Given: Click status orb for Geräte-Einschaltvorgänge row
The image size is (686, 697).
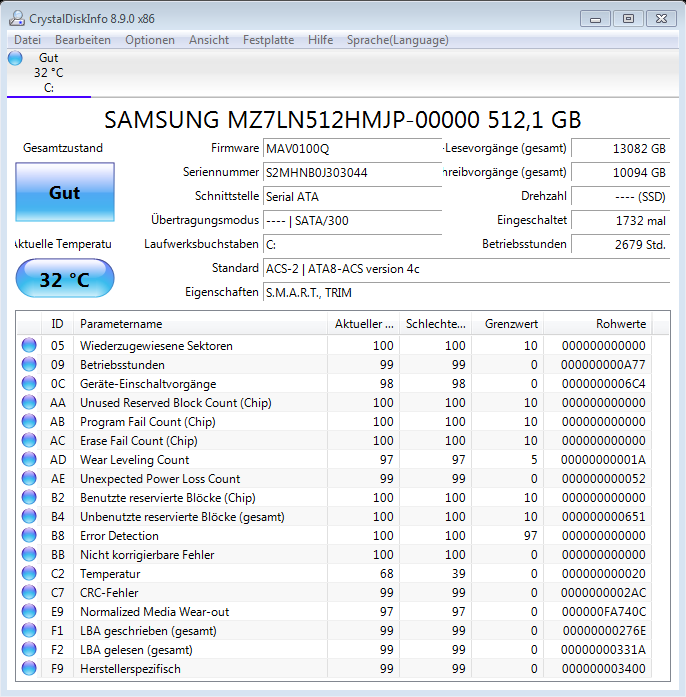Looking at the screenshot, I should 29,384.
